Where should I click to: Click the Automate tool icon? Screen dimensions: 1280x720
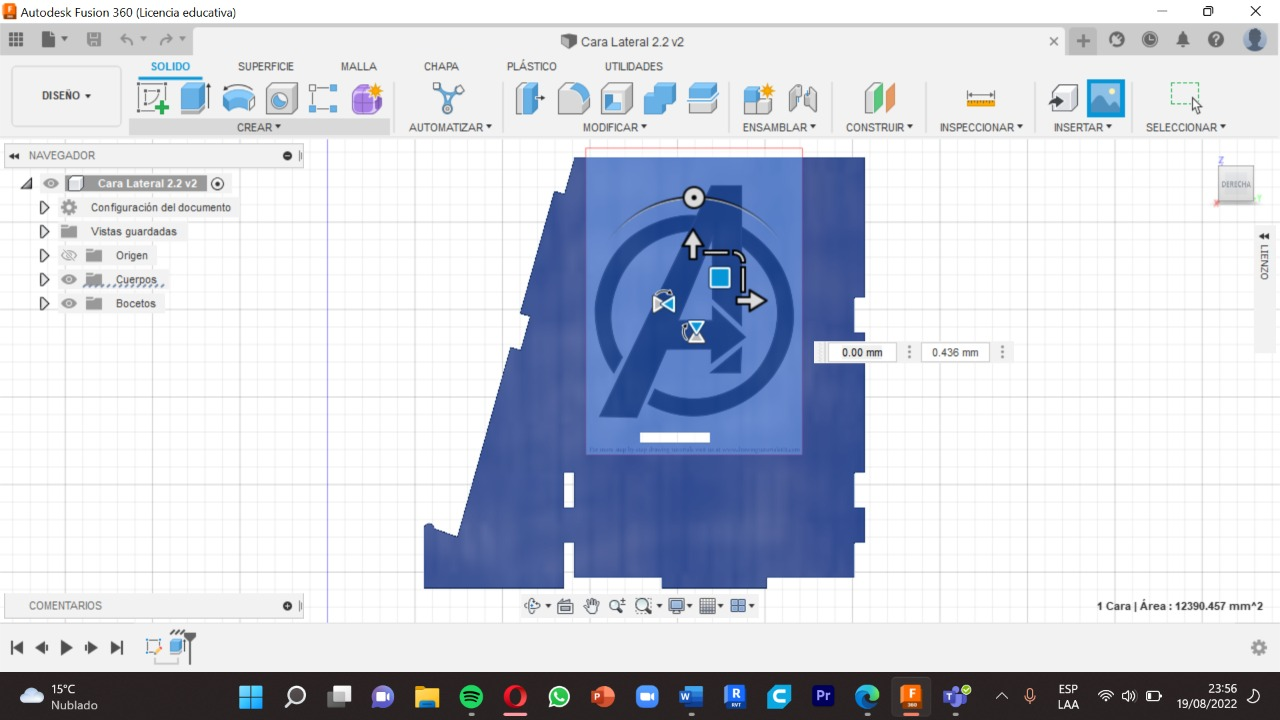click(x=448, y=98)
